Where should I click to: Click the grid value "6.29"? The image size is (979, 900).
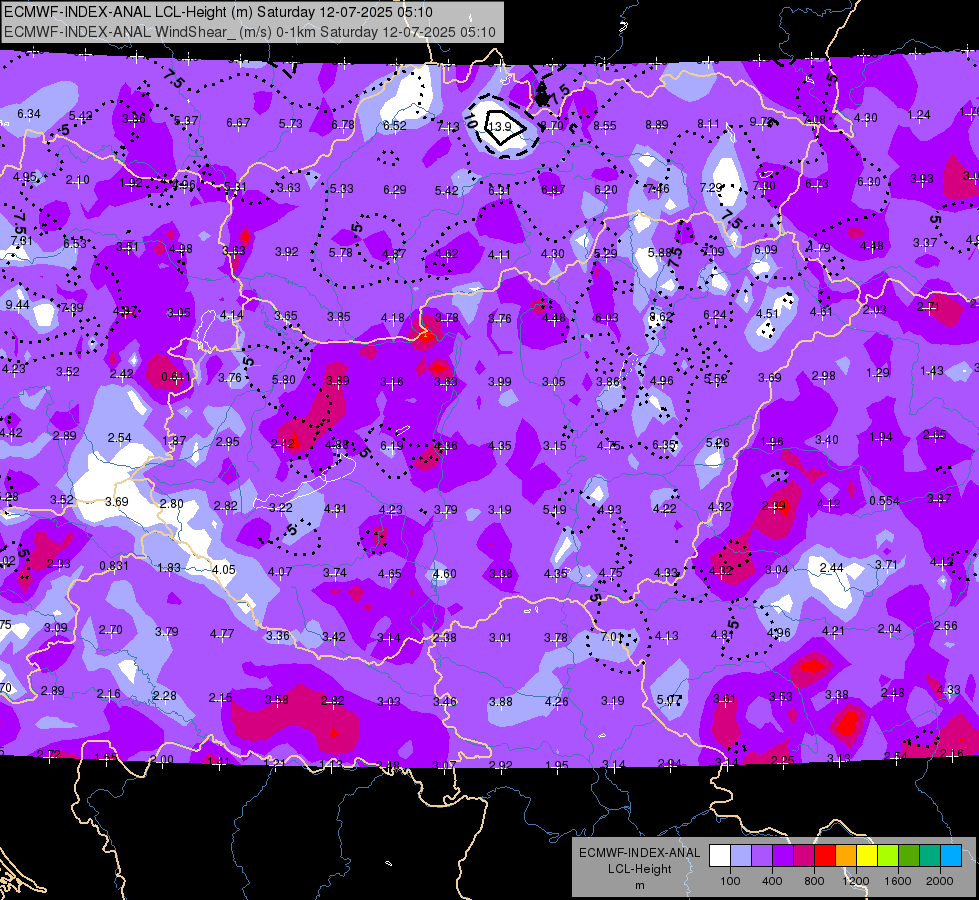click(x=395, y=189)
